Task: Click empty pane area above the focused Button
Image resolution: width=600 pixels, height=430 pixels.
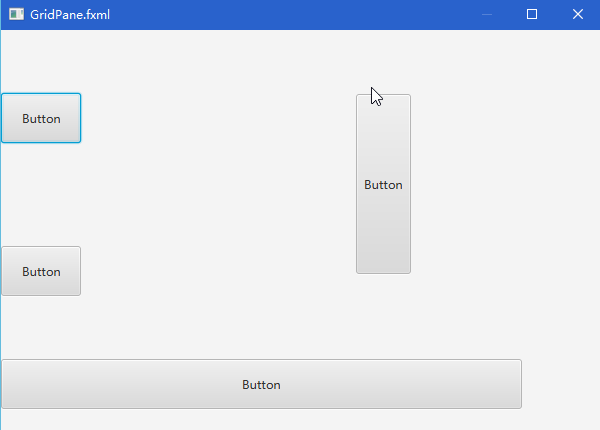Action: [41, 61]
